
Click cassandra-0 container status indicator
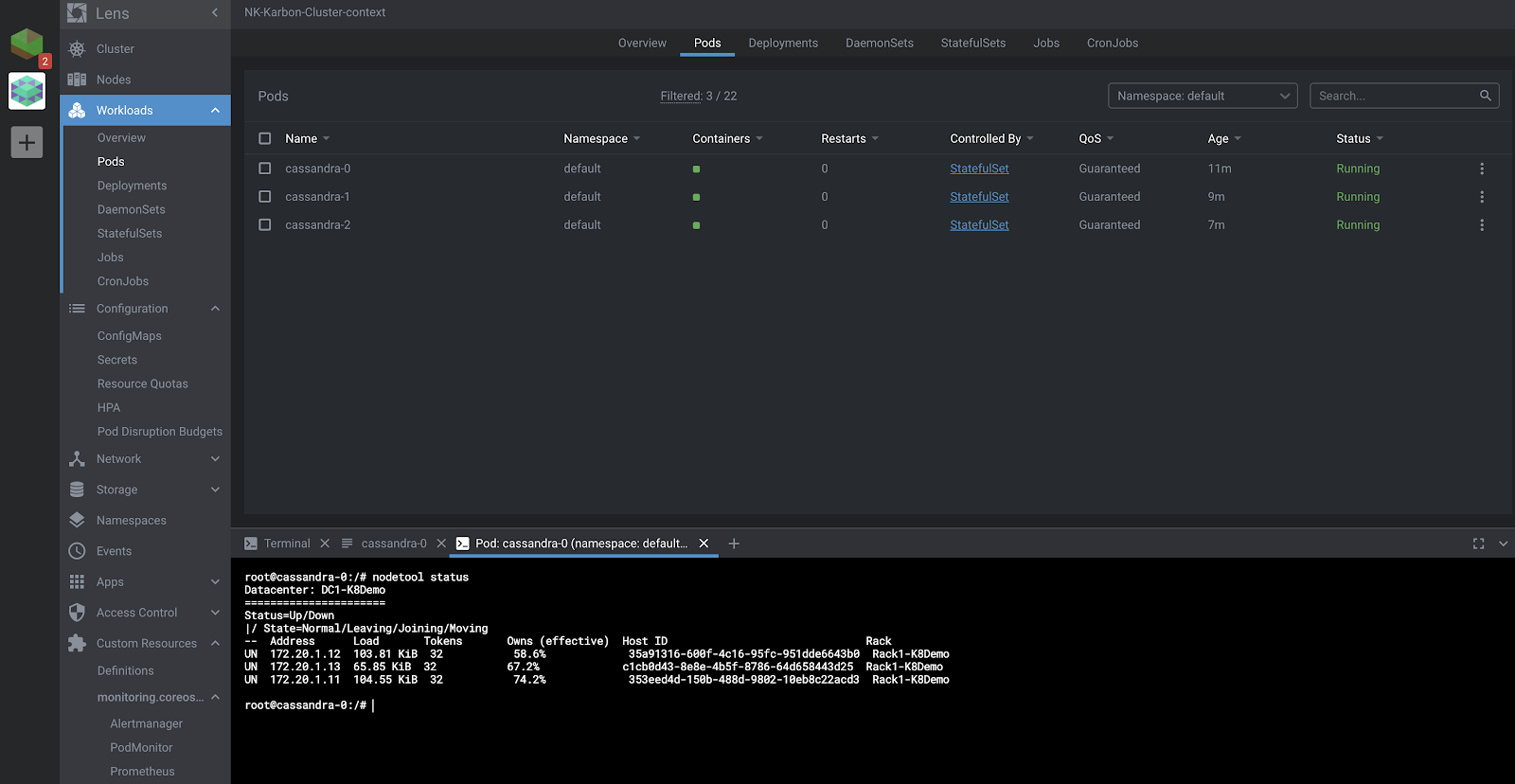[696, 169]
